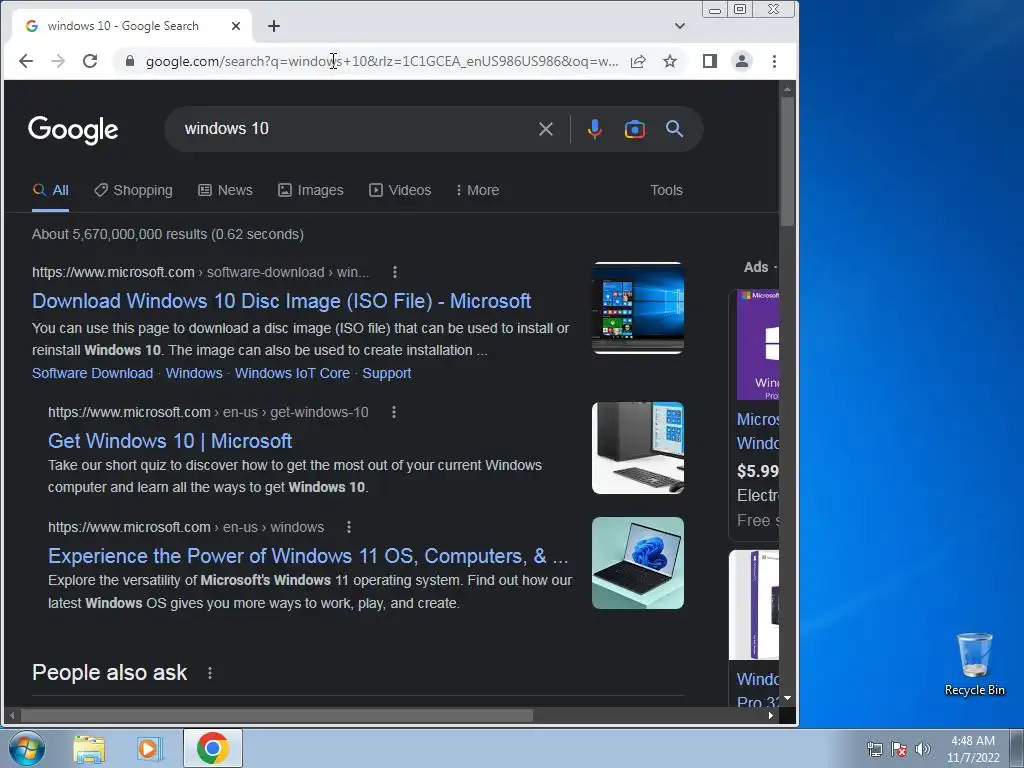Screen dimensions: 1024x768
Task: Click the 'Support' sitelink
Action: (387, 373)
